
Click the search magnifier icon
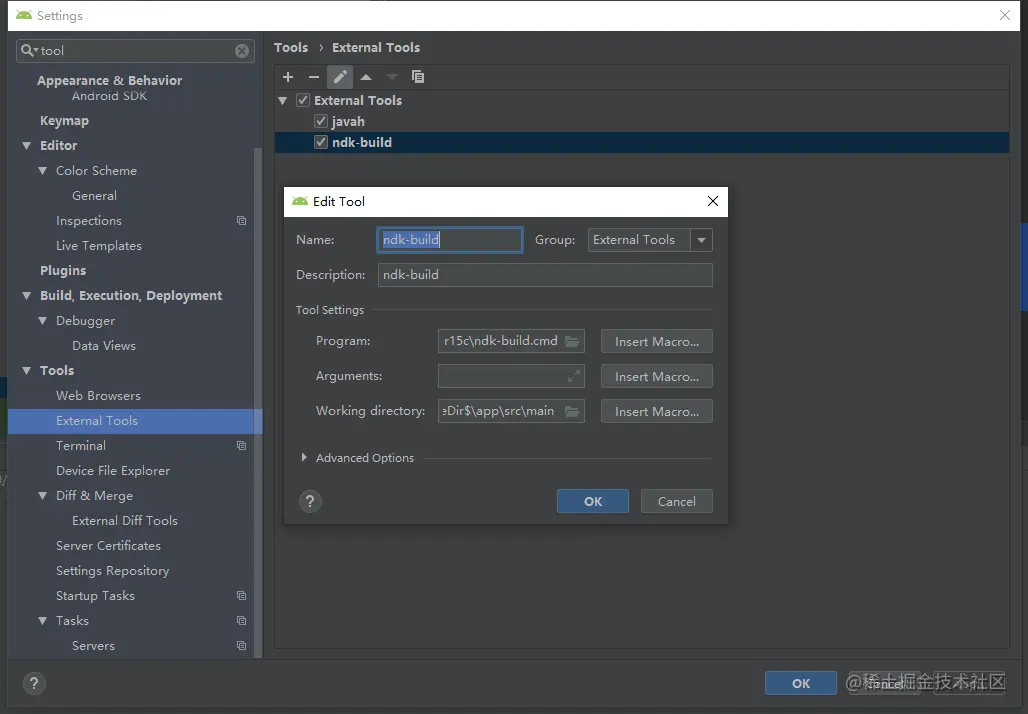[x=28, y=50]
